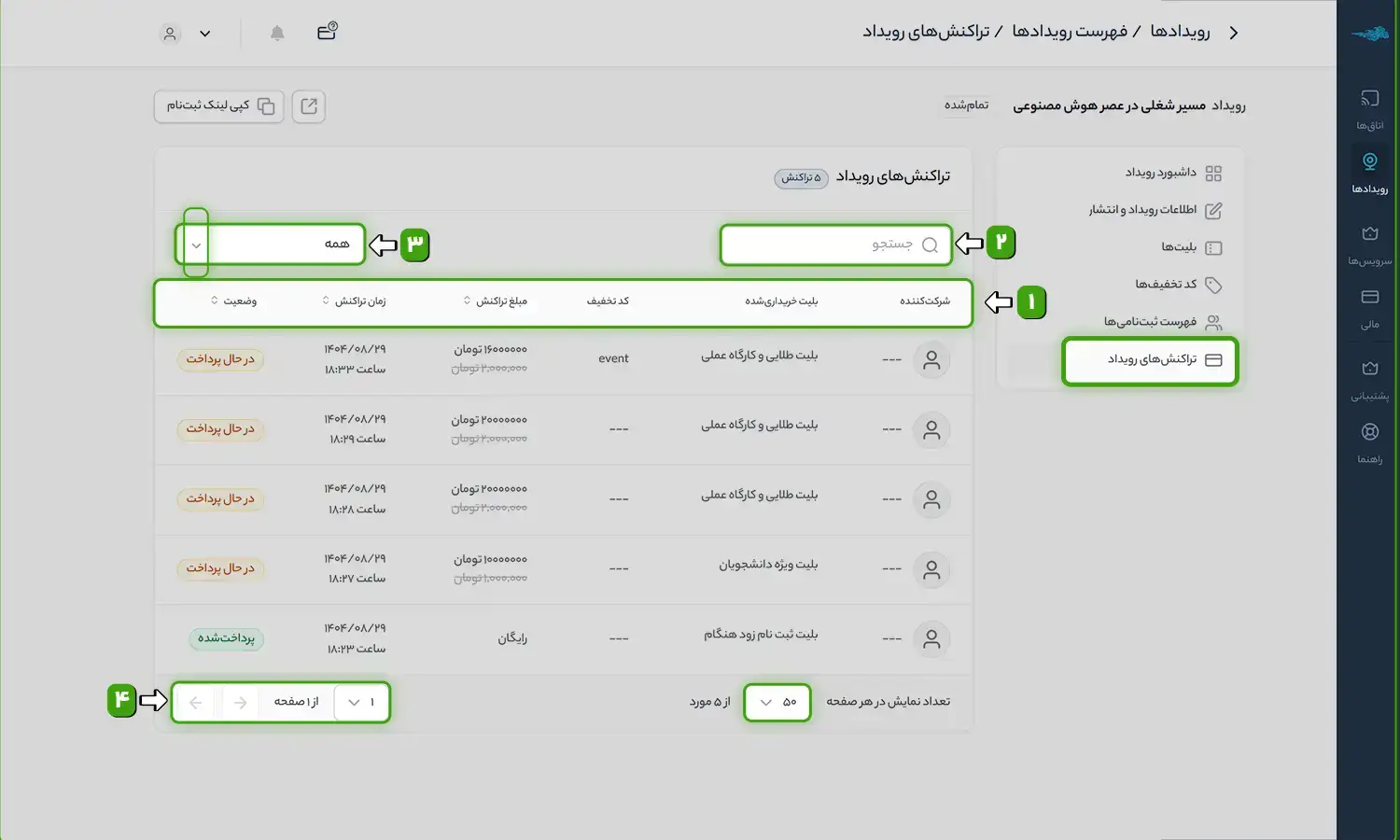Go to مالی in the sidebar
1400x840 pixels.
tap(1369, 308)
